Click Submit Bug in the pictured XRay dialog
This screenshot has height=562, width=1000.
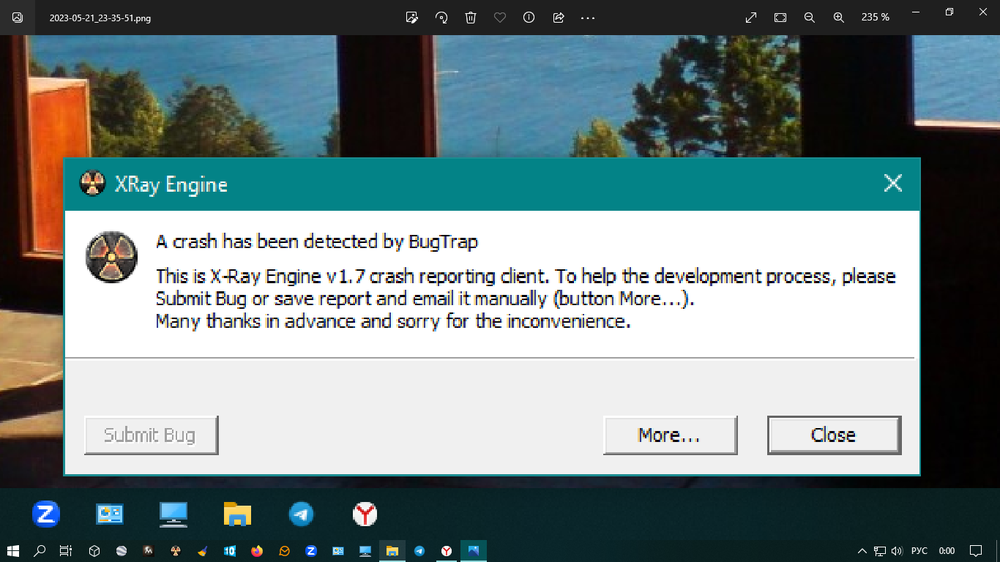click(151, 435)
